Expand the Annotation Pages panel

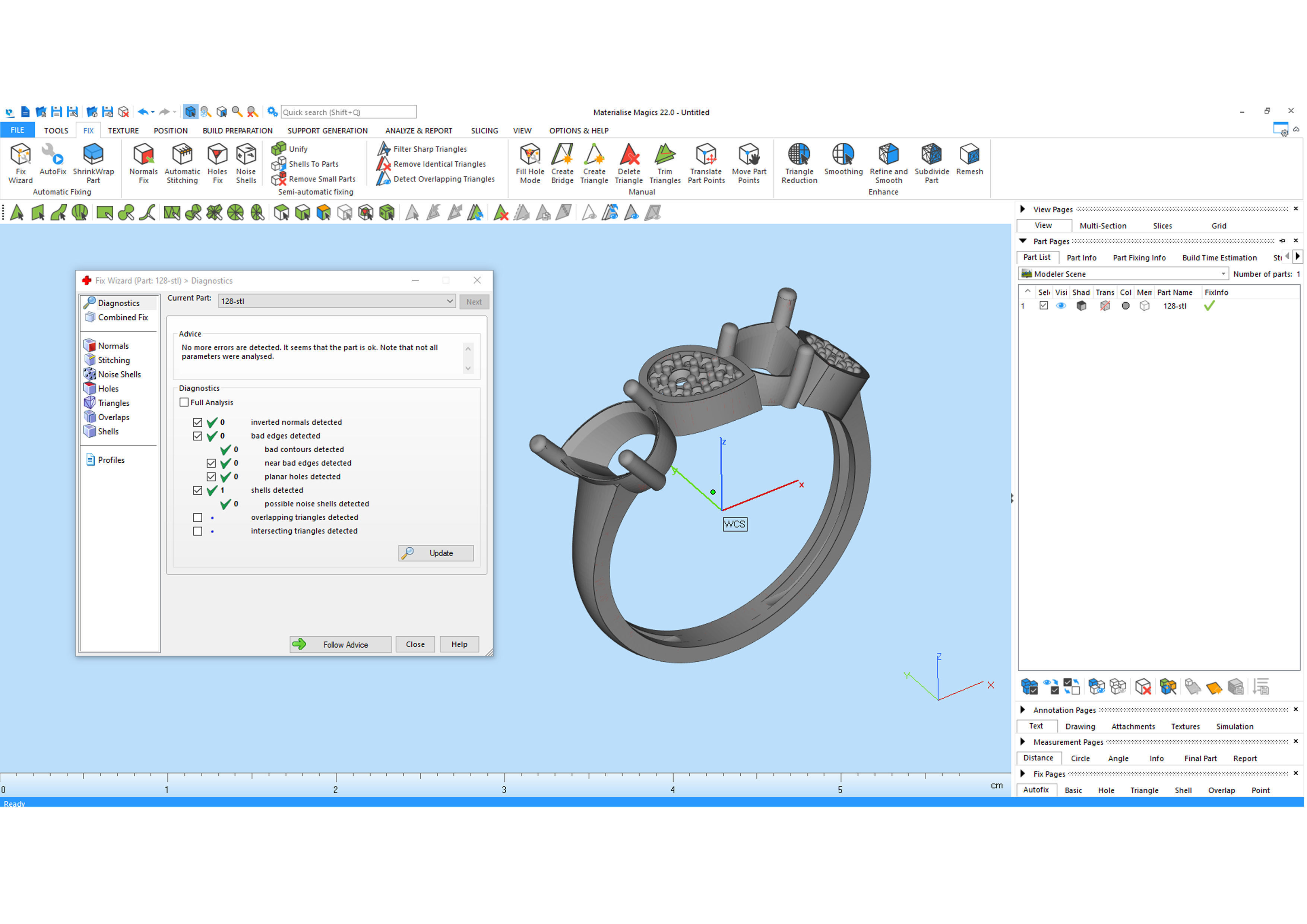pyautogui.click(x=1023, y=711)
